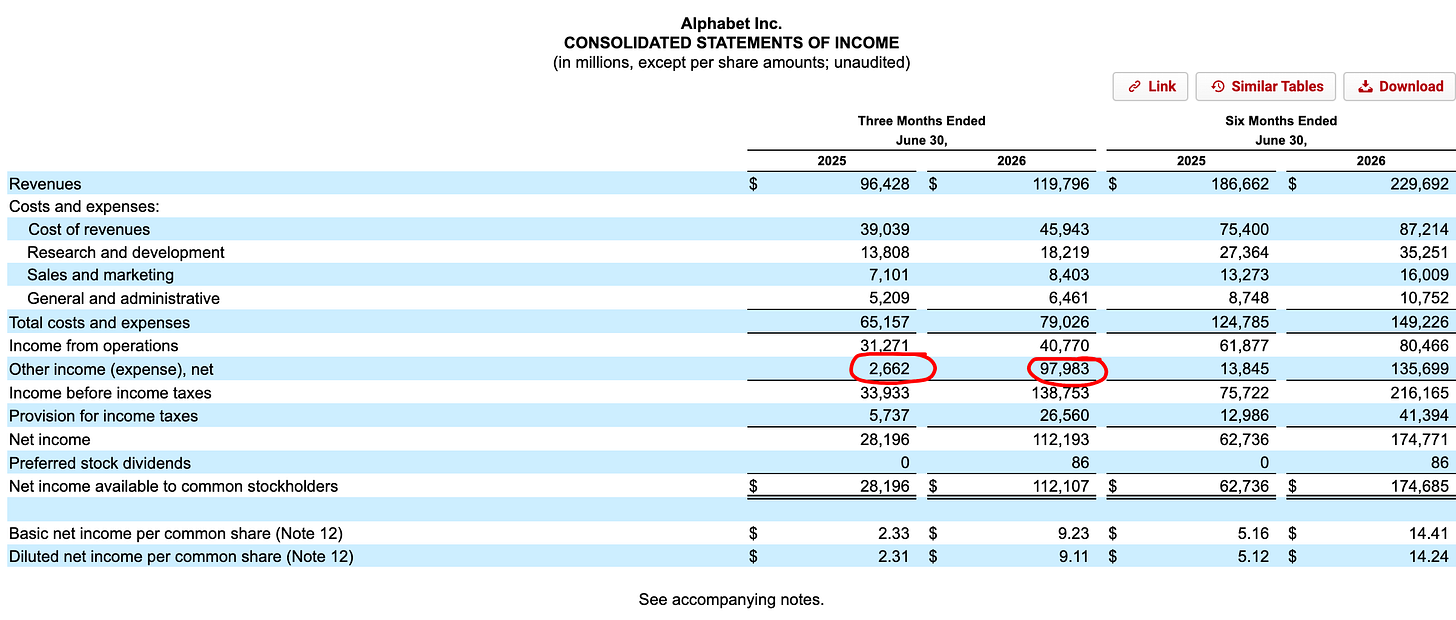Click "Diluted net income per common share" label
The image size is (1456, 620).
point(181,556)
